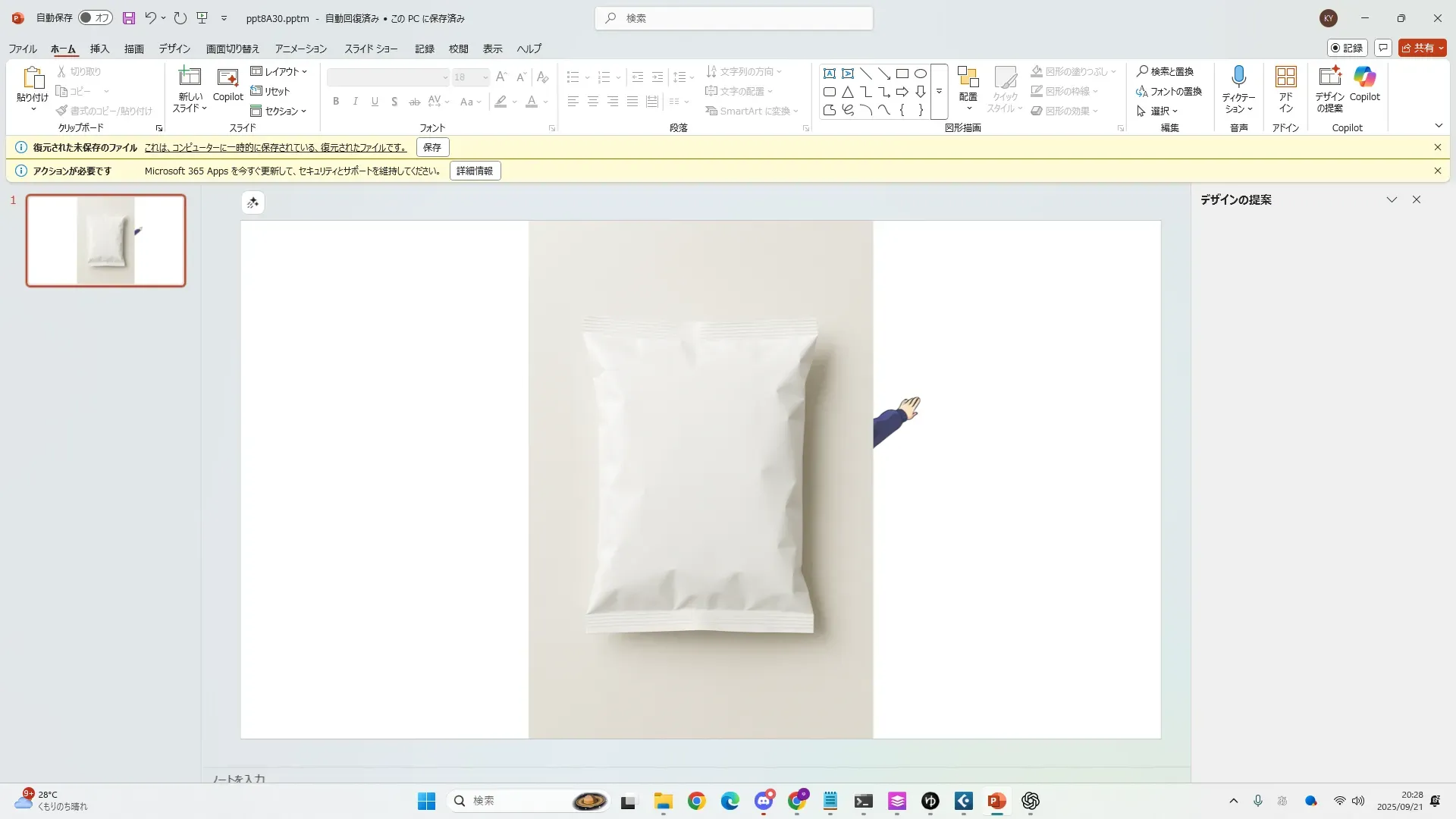The width and height of the screenshot is (1456, 819).
Task: Select the rectangle shape in gallery
Action: [x=902, y=74]
